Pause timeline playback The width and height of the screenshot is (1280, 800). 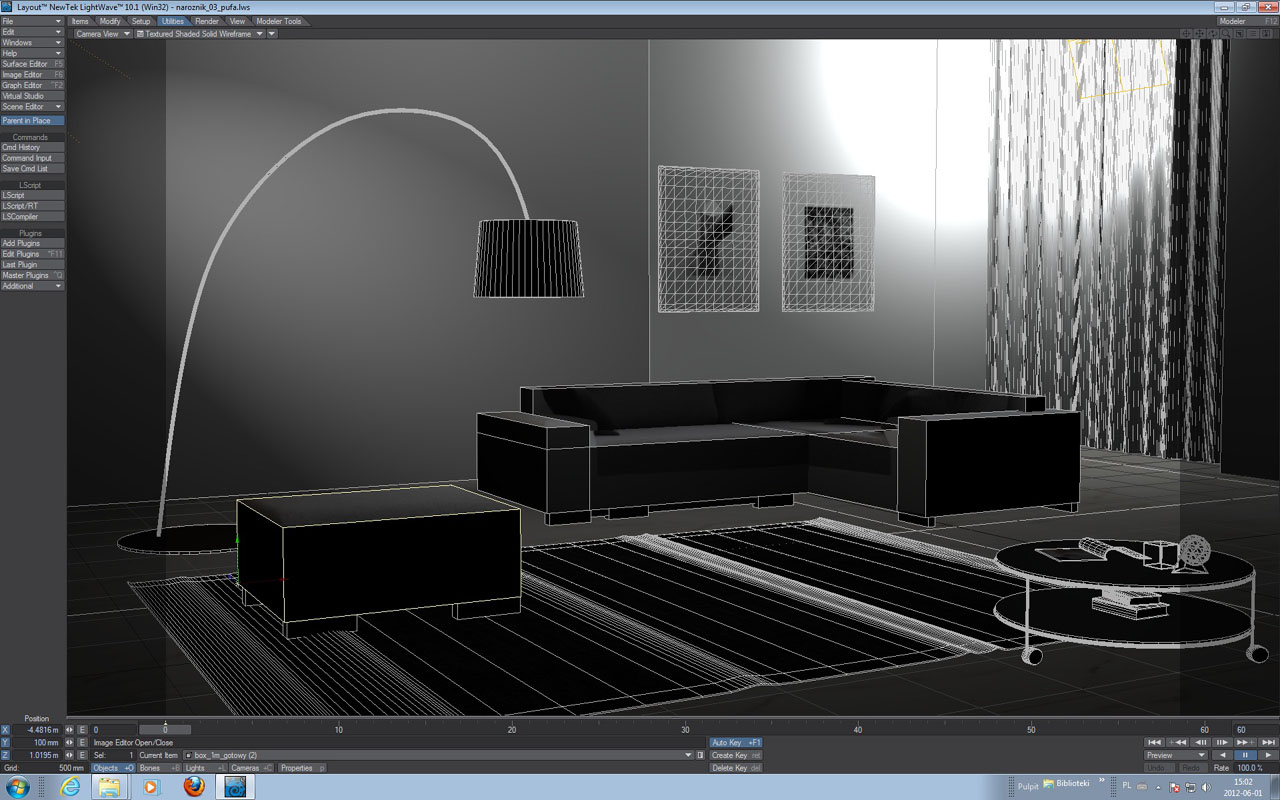(1245, 755)
